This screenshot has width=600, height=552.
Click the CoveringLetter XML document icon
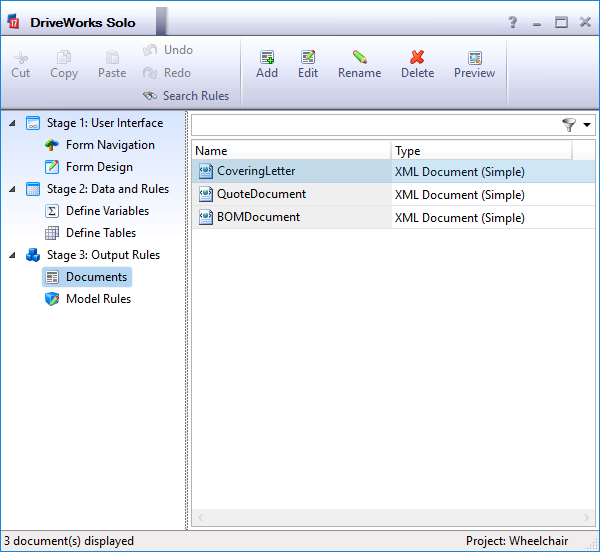206,171
